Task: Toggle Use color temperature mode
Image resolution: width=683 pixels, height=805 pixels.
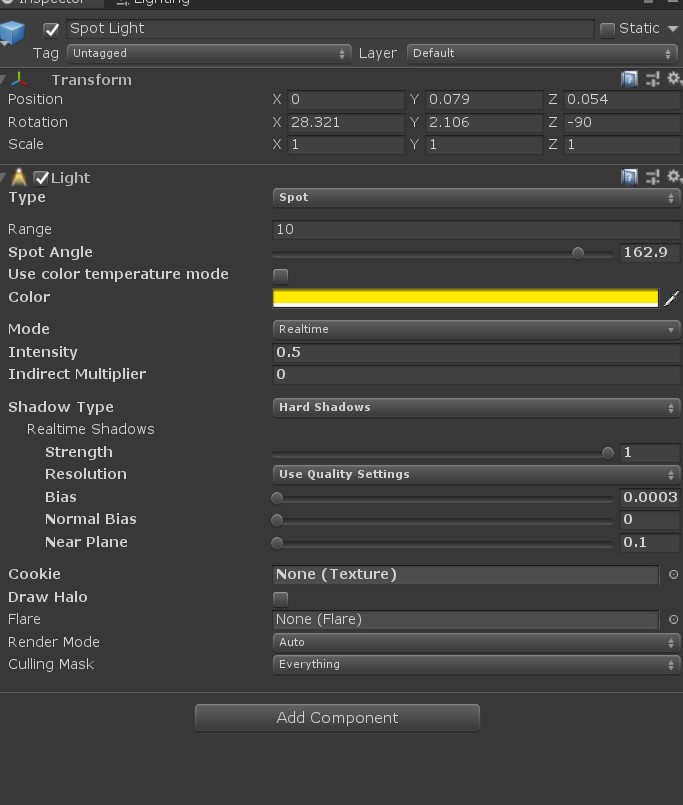Action: click(x=280, y=274)
